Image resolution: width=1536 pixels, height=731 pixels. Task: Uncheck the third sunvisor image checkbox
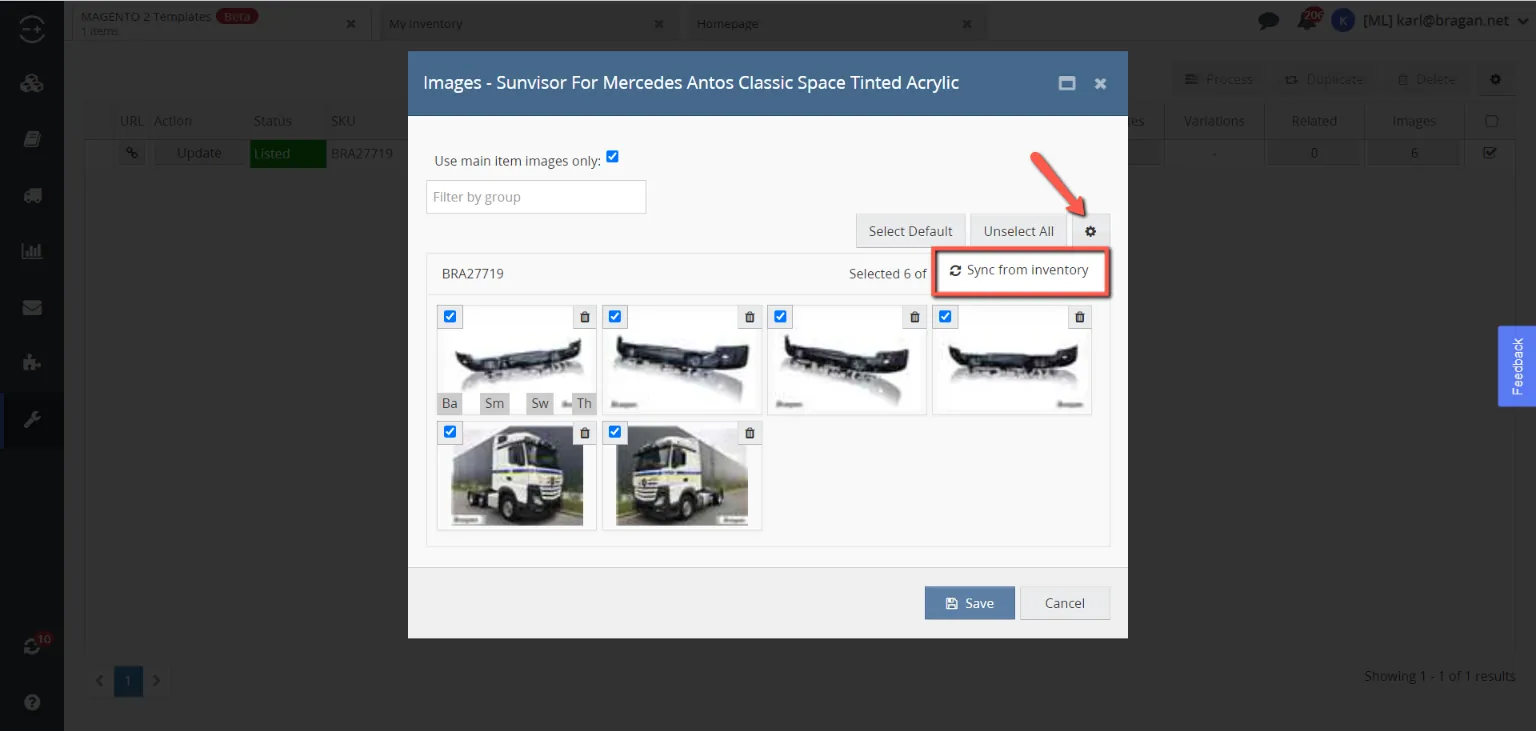tap(780, 317)
